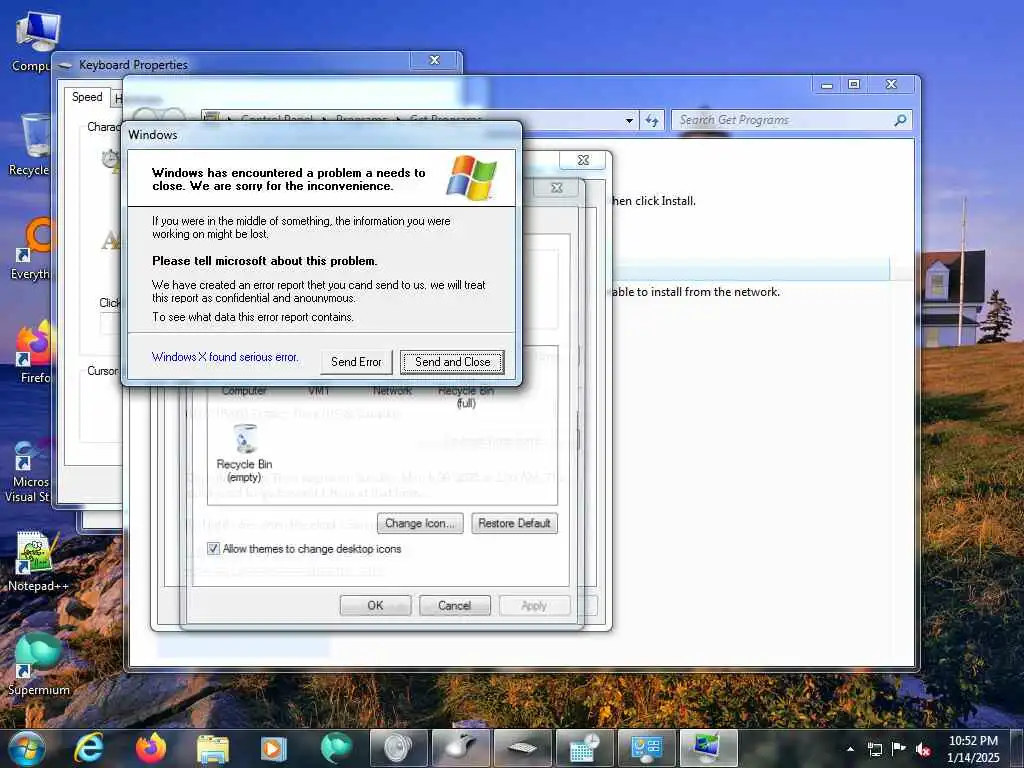Select the Notepad++ desktop shortcut
This screenshot has width=1024, height=768.
[38, 561]
